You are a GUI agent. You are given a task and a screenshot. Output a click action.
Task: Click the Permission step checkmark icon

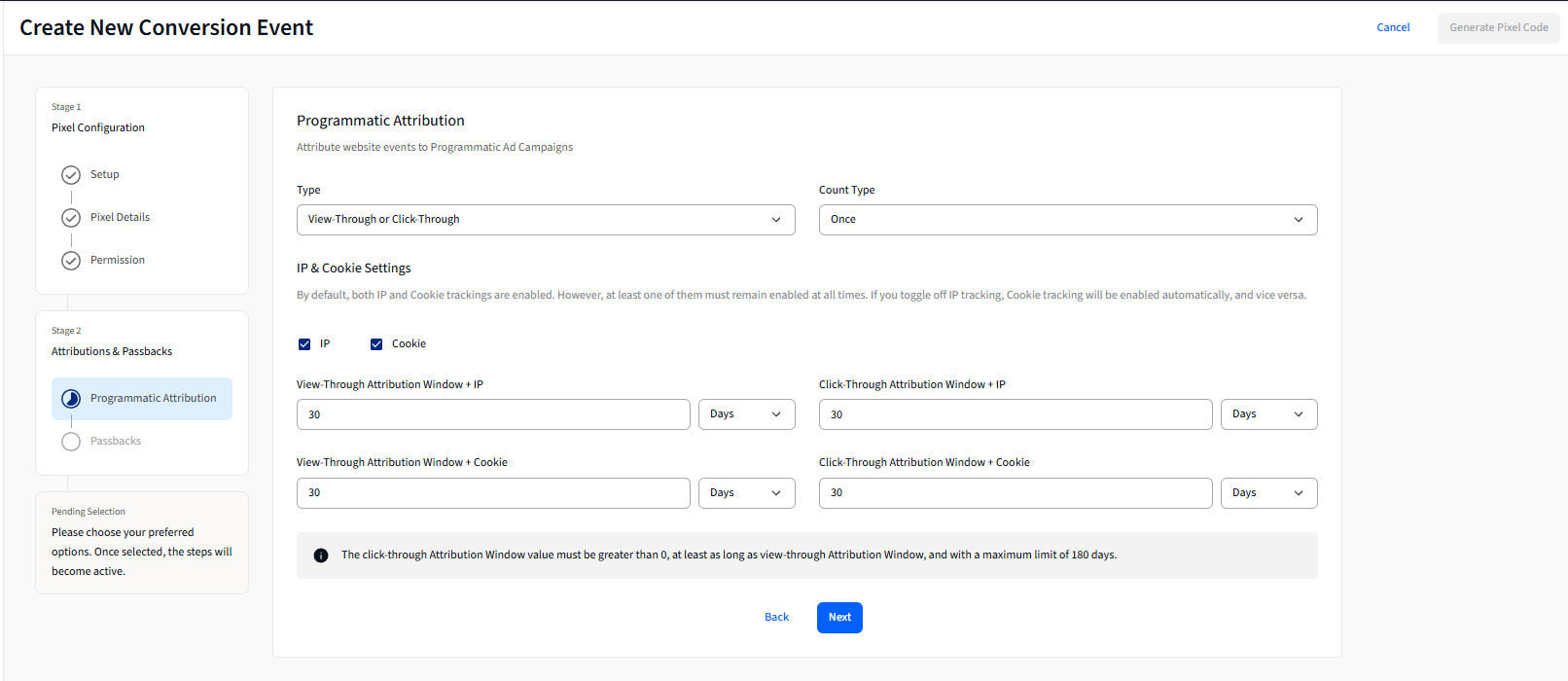[71, 261]
